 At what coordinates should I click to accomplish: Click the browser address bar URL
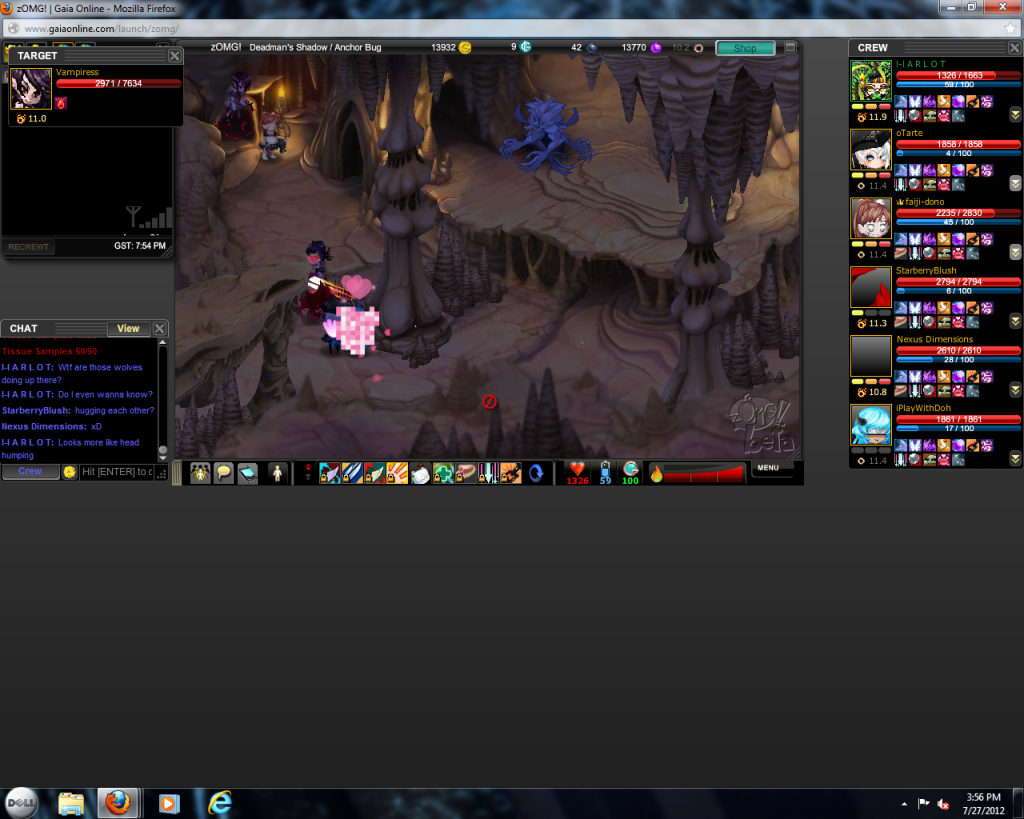tap(101, 29)
